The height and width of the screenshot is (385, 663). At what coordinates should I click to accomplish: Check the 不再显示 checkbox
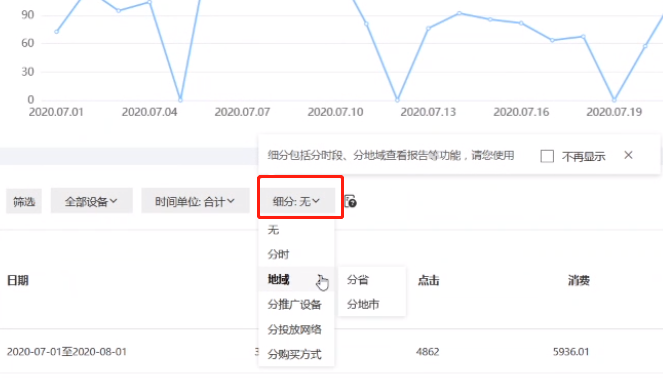547,156
